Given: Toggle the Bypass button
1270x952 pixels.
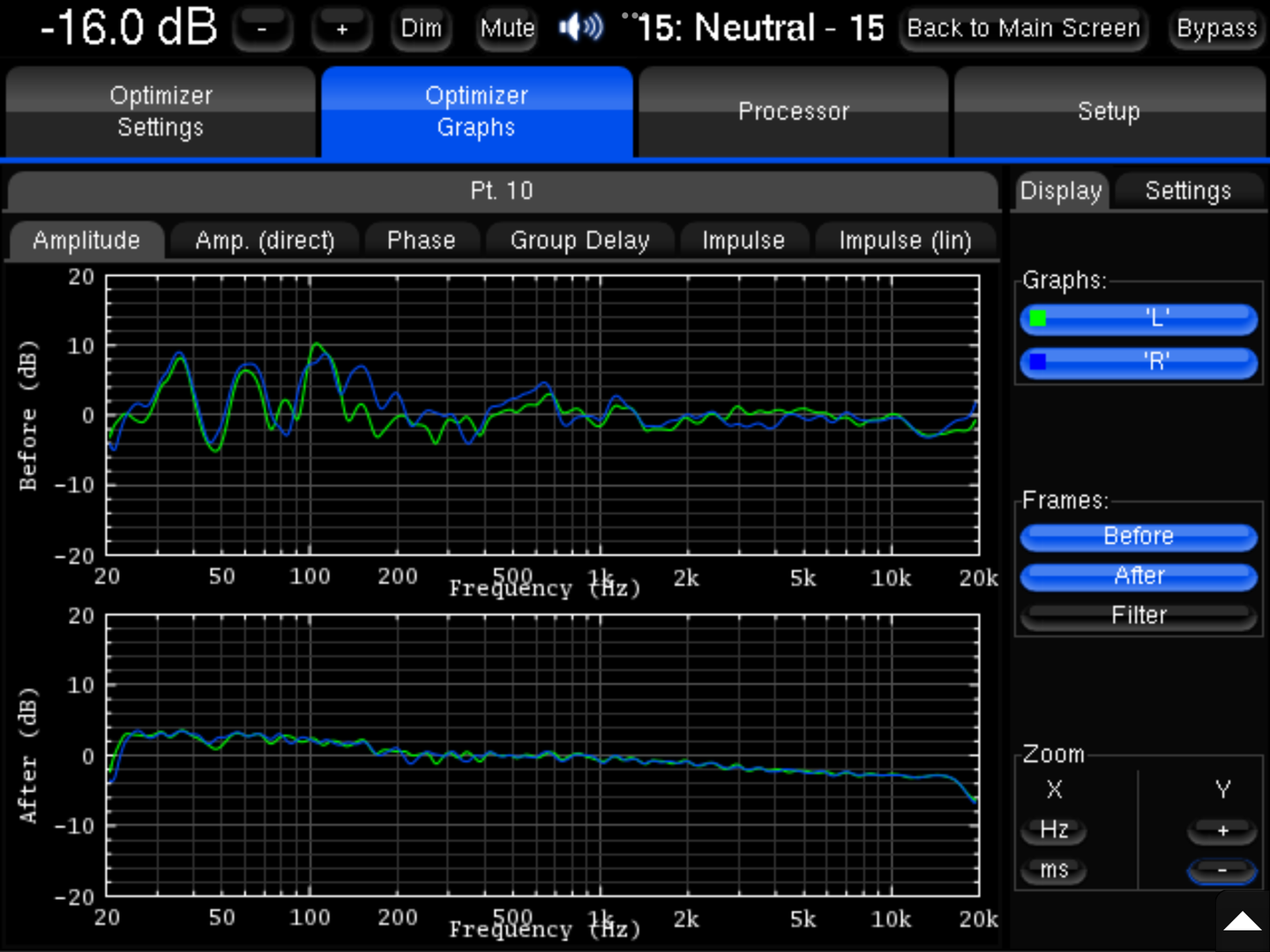Looking at the screenshot, I should (x=1217, y=29).
